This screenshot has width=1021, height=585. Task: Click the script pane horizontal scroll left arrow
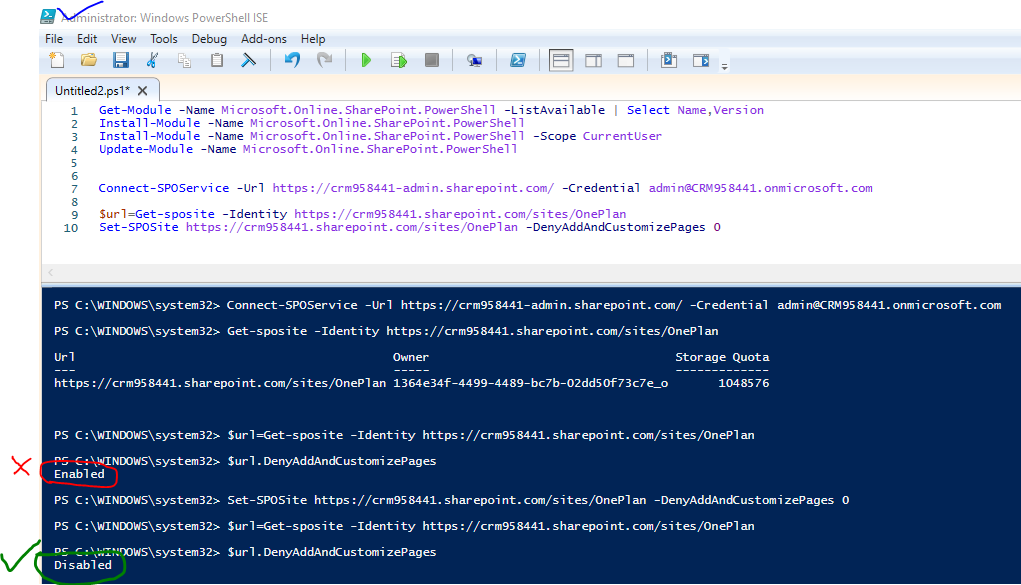click(51, 272)
